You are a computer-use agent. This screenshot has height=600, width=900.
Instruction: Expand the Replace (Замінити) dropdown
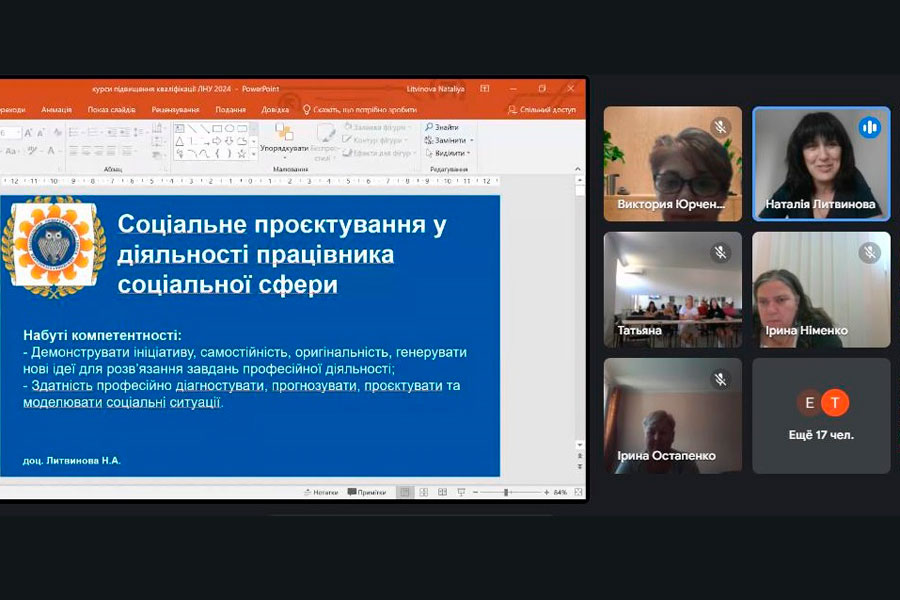tap(471, 141)
